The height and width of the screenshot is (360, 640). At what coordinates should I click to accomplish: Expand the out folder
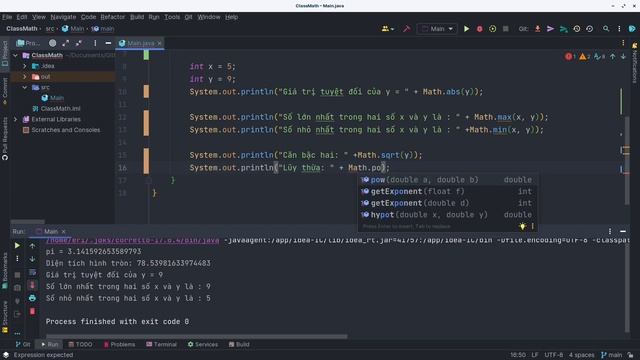tap(24, 76)
